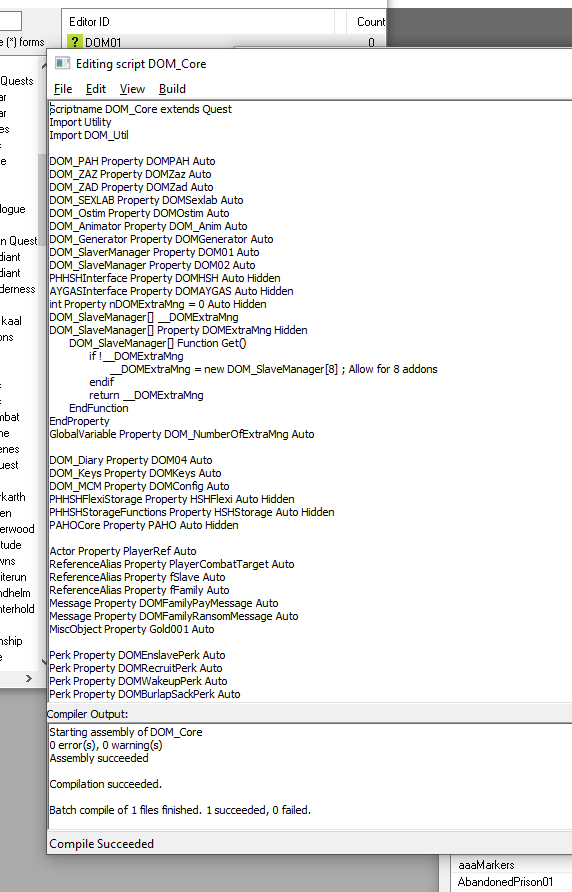Click the 'Actor Property PlayerRef Auto' line
572x892 pixels.
click(x=123, y=551)
